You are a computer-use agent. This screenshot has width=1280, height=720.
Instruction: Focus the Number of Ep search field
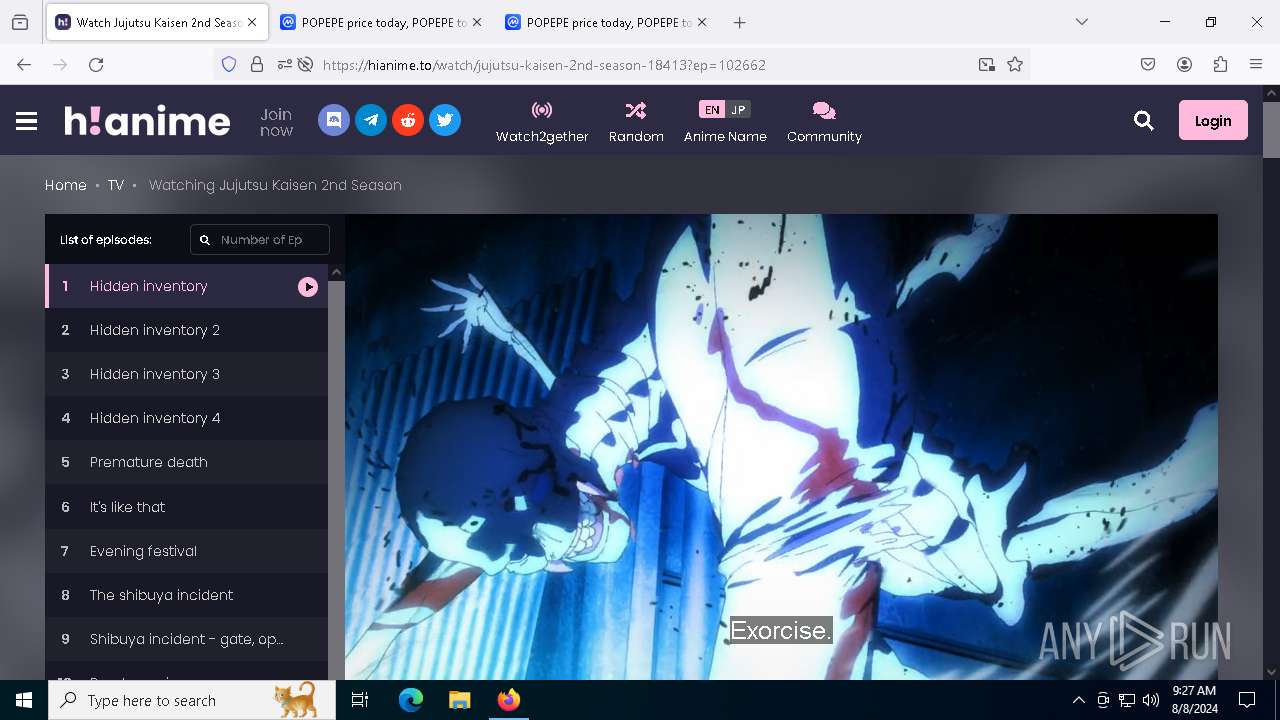click(x=260, y=240)
